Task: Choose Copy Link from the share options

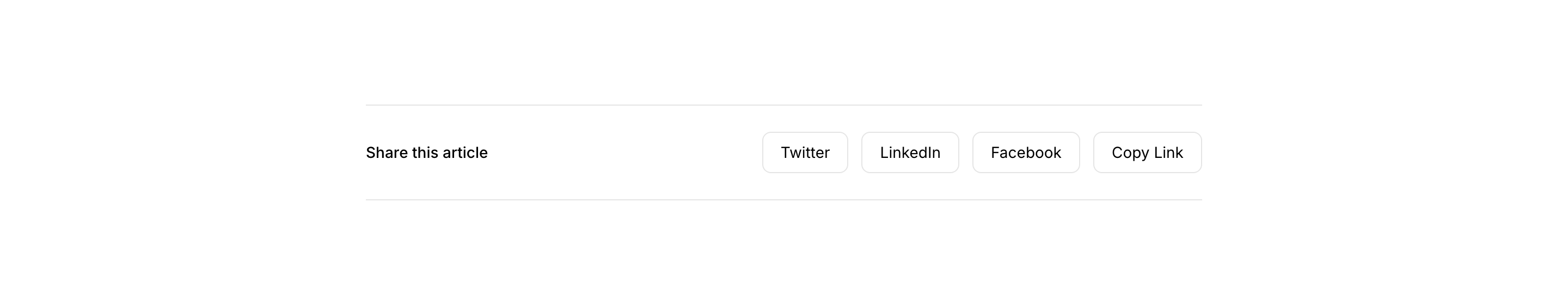Action: coord(1147,152)
